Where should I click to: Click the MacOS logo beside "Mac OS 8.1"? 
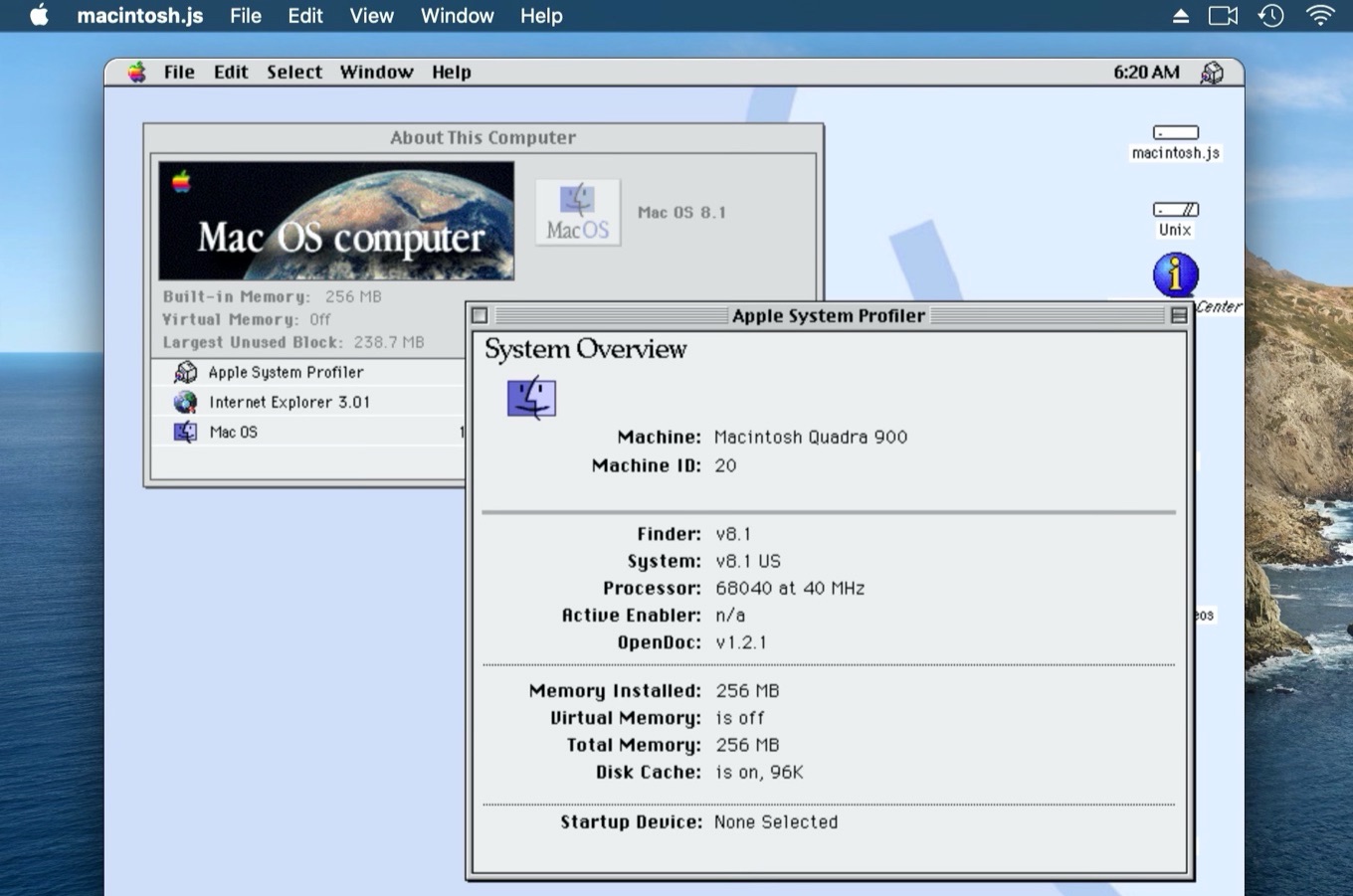click(x=577, y=211)
